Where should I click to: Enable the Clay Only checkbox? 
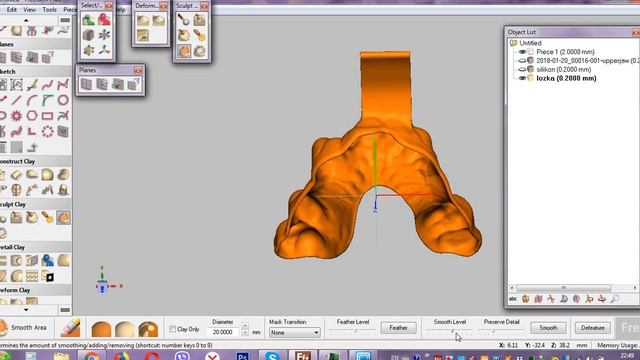click(173, 329)
